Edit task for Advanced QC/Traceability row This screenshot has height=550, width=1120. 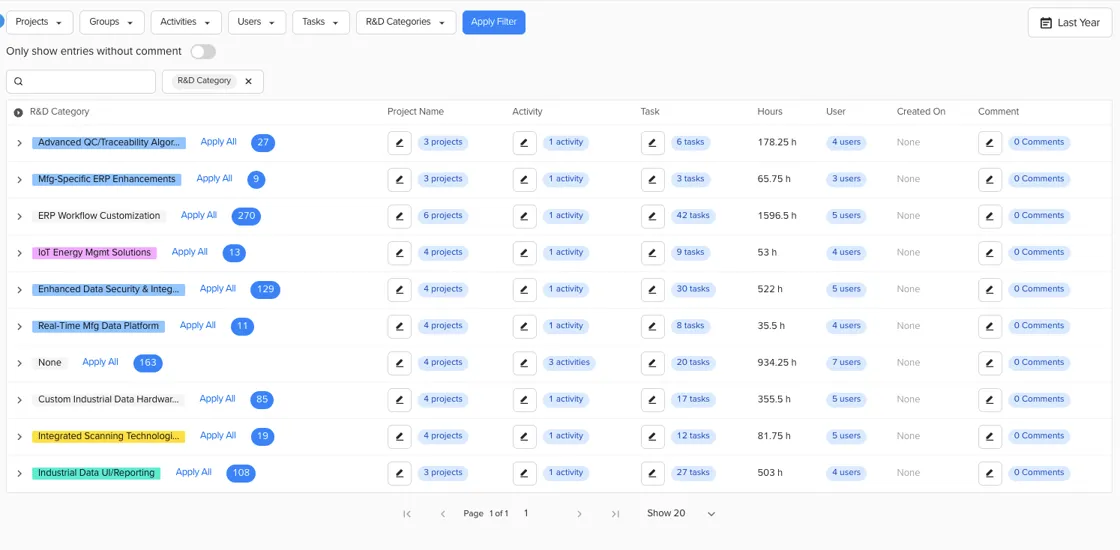point(653,143)
